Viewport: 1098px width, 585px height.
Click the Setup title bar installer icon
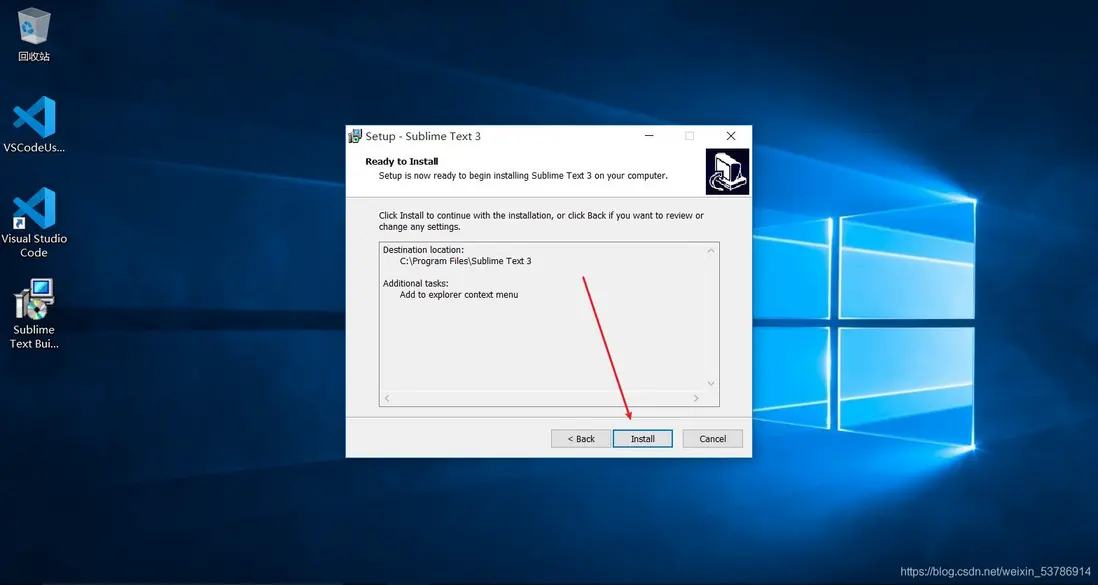tap(355, 136)
